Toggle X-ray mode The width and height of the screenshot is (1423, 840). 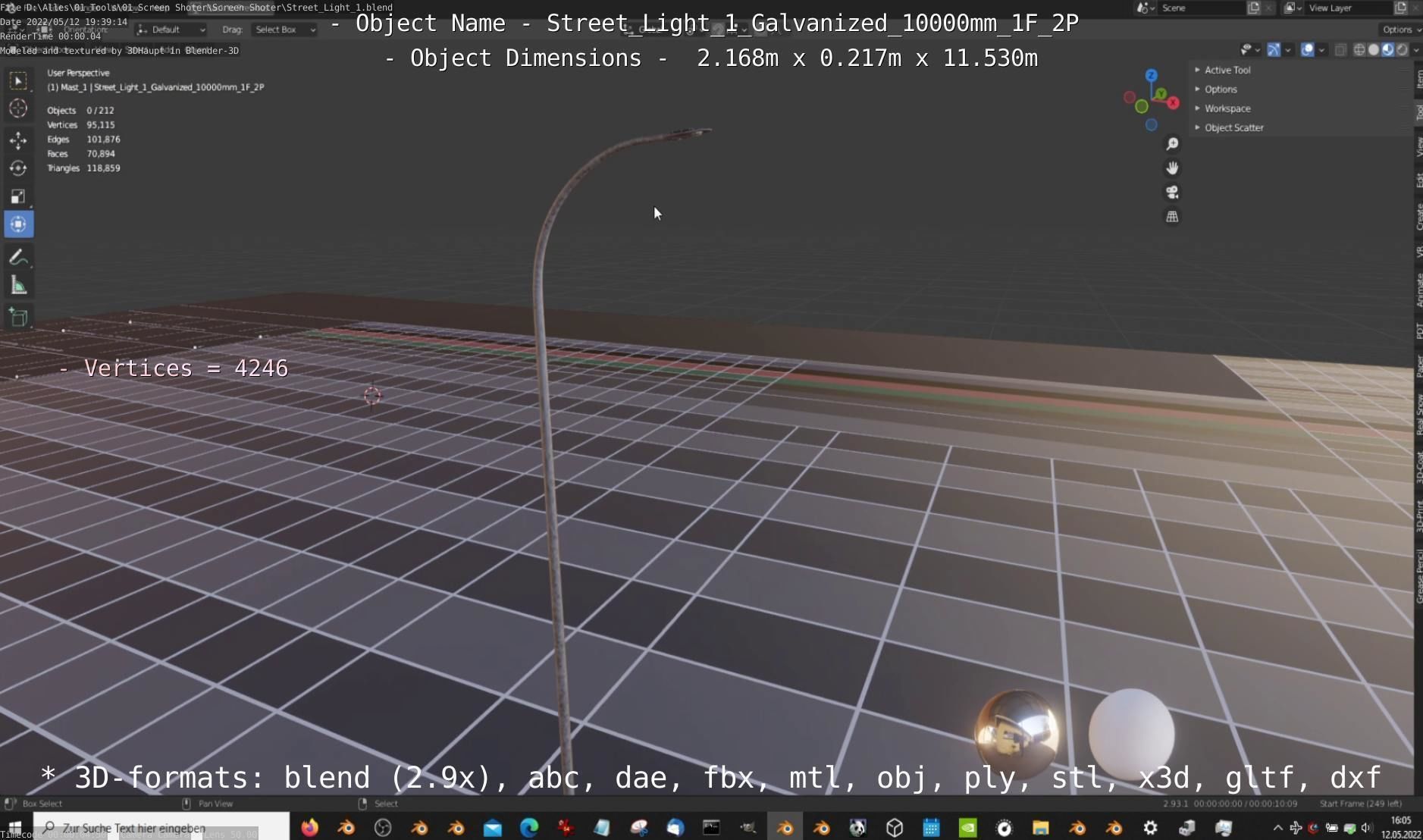click(x=1340, y=50)
